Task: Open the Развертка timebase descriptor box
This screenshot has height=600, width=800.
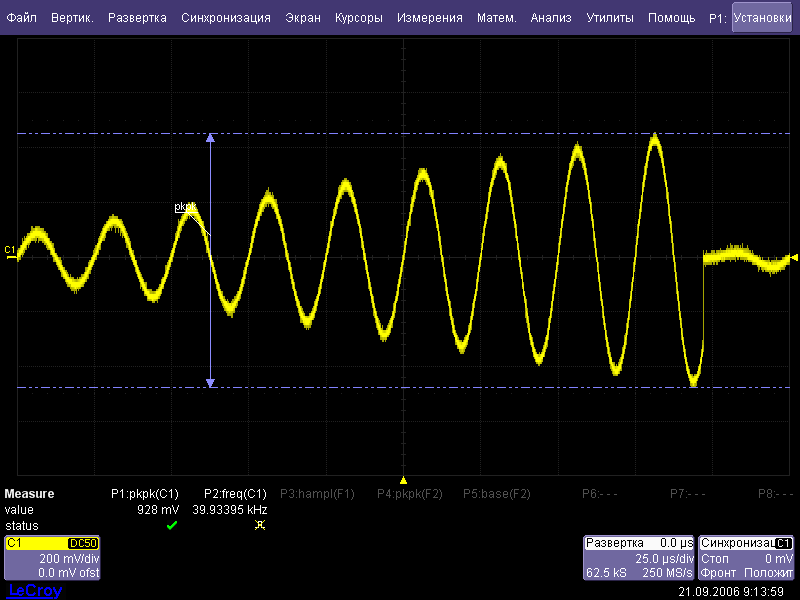Action: tap(639, 558)
